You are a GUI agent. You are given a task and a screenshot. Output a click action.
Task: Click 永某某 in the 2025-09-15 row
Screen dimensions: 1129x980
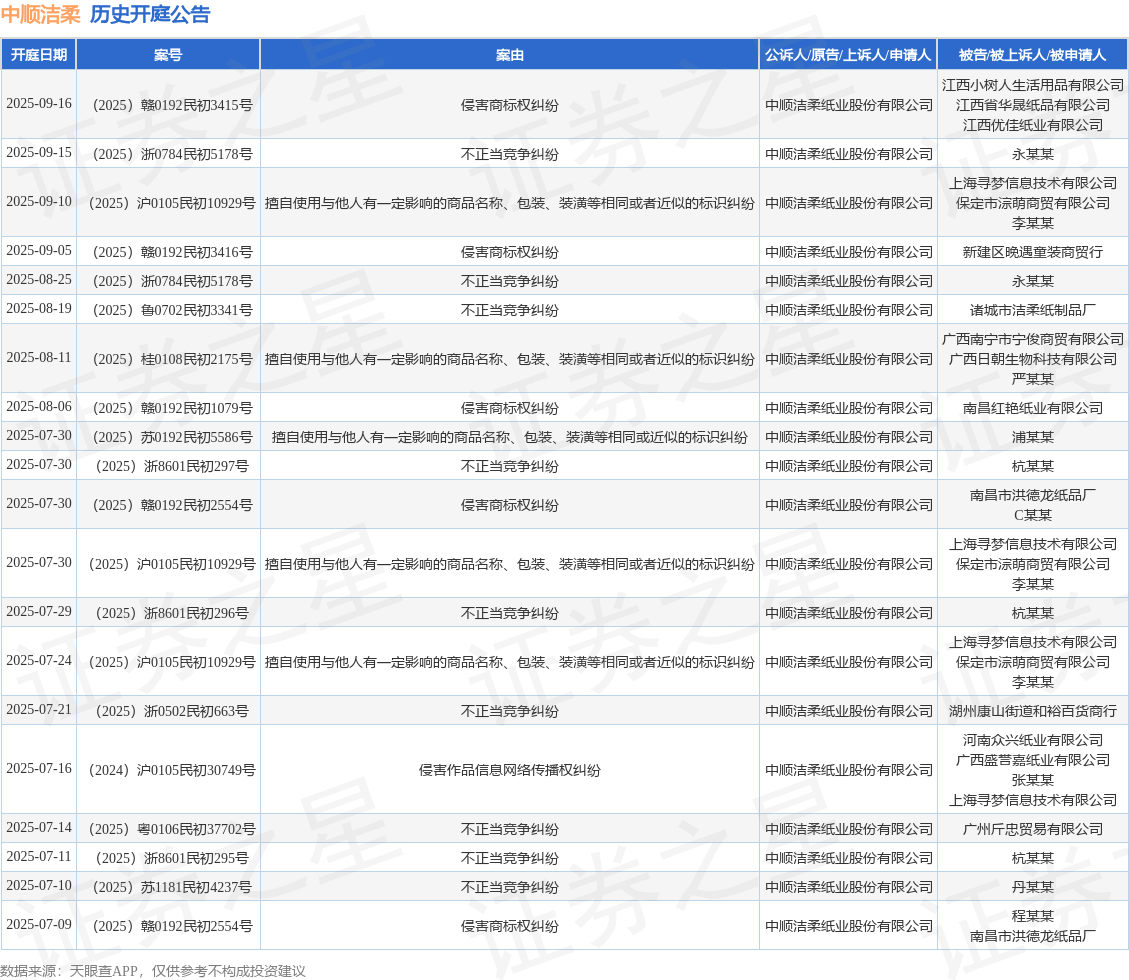[x=1033, y=154]
